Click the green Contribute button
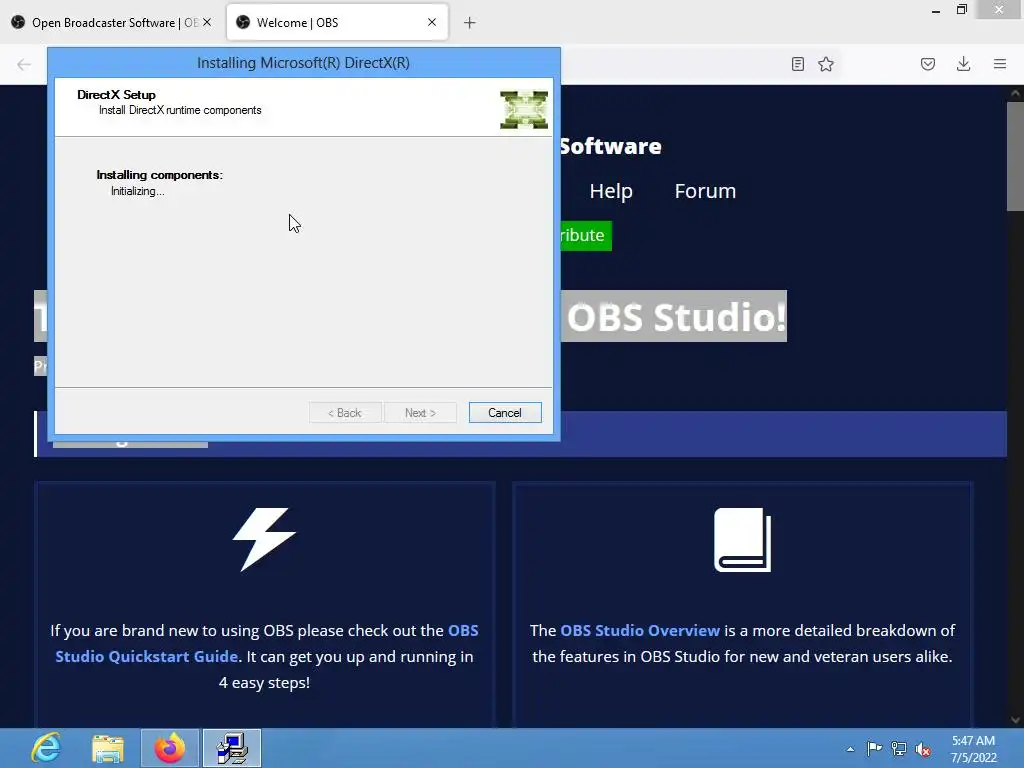The width and height of the screenshot is (1024, 768). click(x=586, y=235)
